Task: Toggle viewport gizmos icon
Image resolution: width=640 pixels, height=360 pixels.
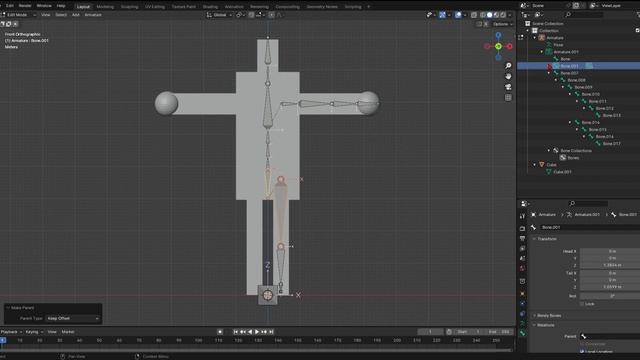Action: pyautogui.click(x=442, y=15)
